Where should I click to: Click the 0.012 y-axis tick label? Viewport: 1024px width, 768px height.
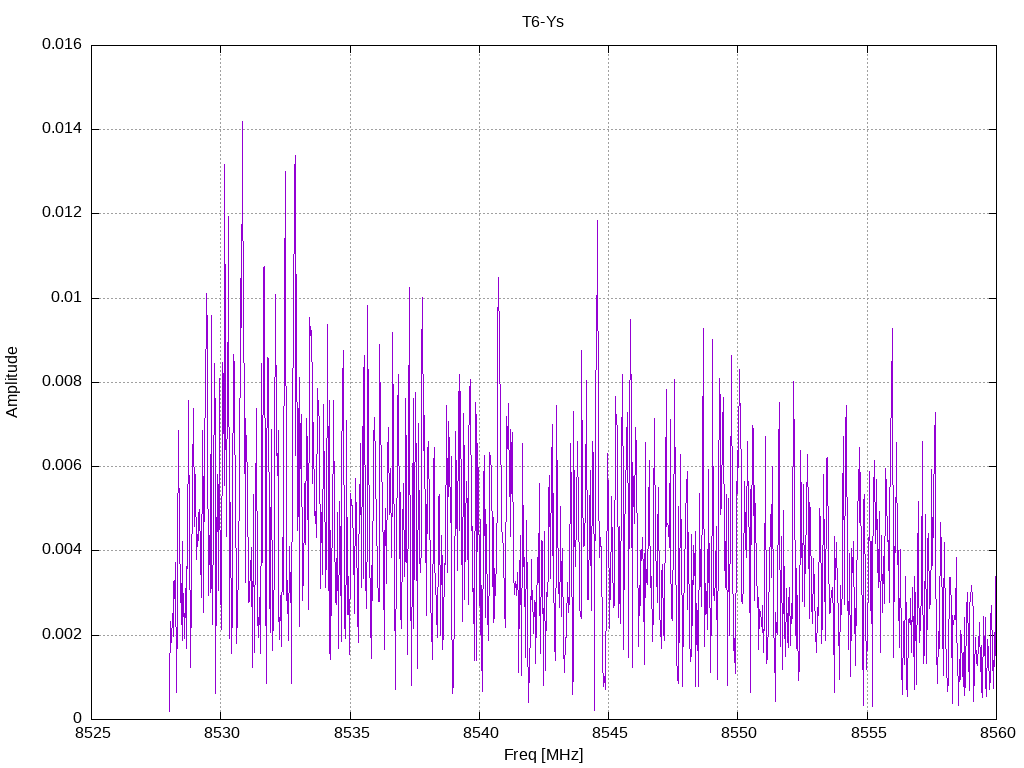pyautogui.click(x=62, y=212)
